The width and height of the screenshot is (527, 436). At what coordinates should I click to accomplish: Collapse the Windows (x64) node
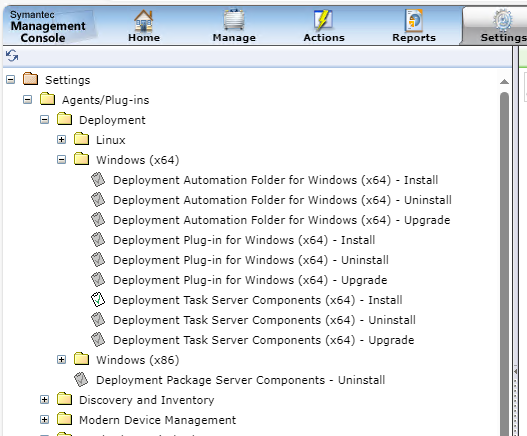click(x=62, y=159)
